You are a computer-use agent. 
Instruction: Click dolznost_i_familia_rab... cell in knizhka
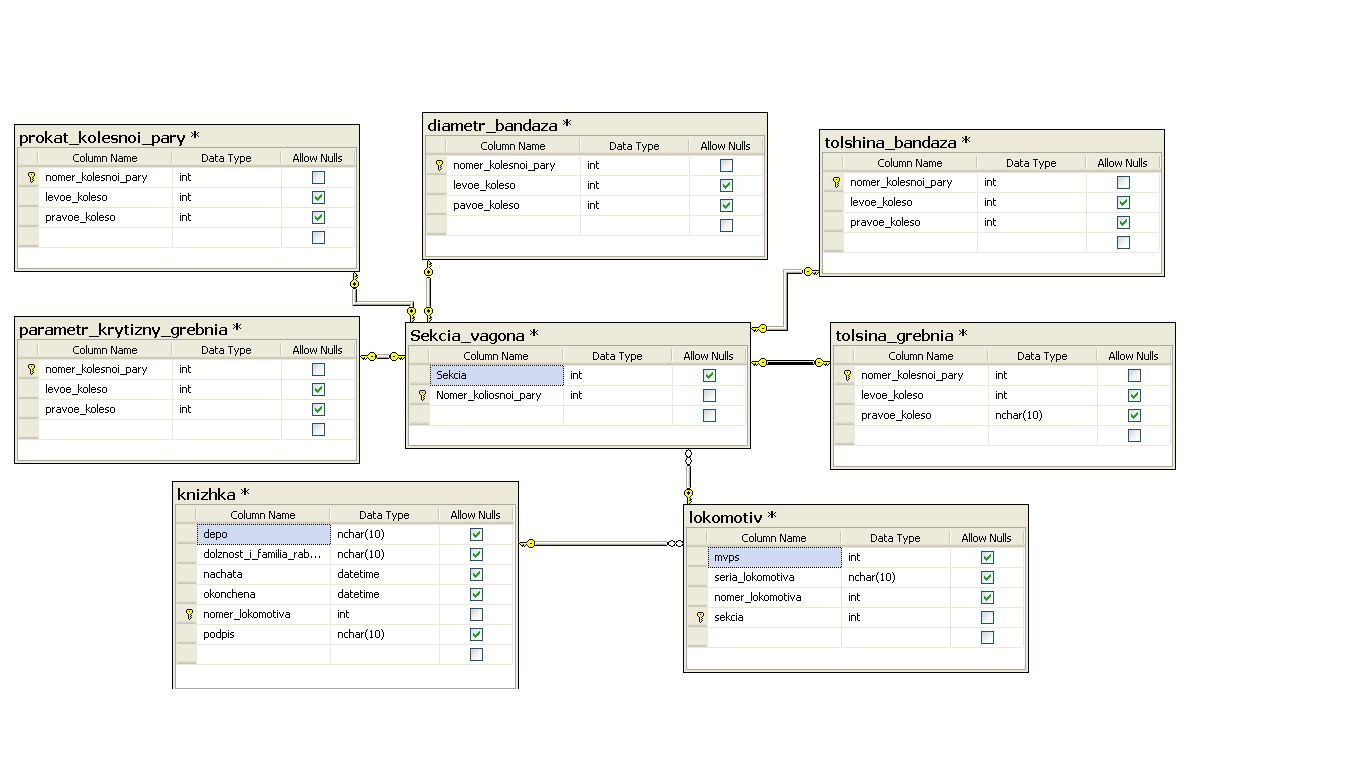(263, 554)
